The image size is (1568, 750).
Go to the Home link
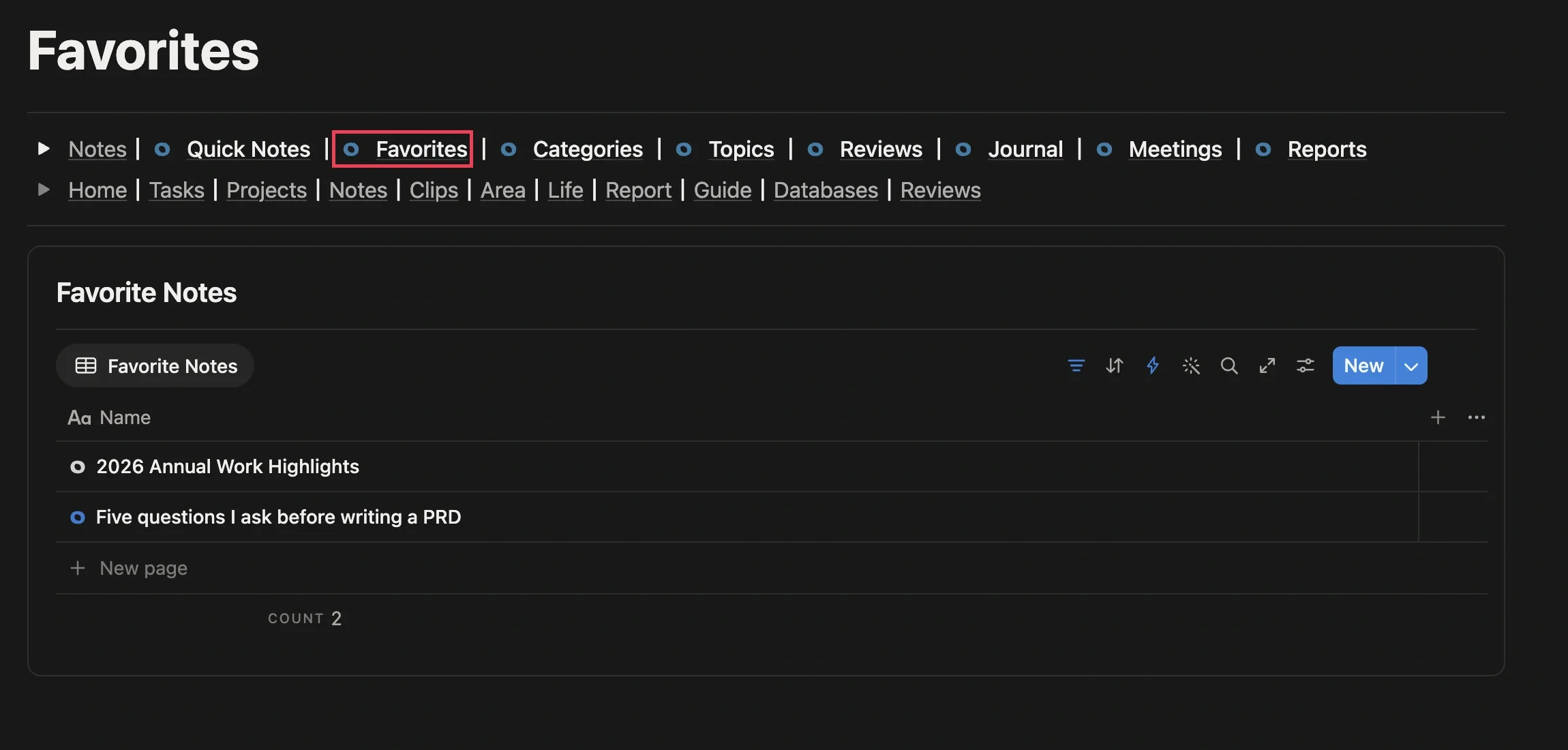point(97,190)
